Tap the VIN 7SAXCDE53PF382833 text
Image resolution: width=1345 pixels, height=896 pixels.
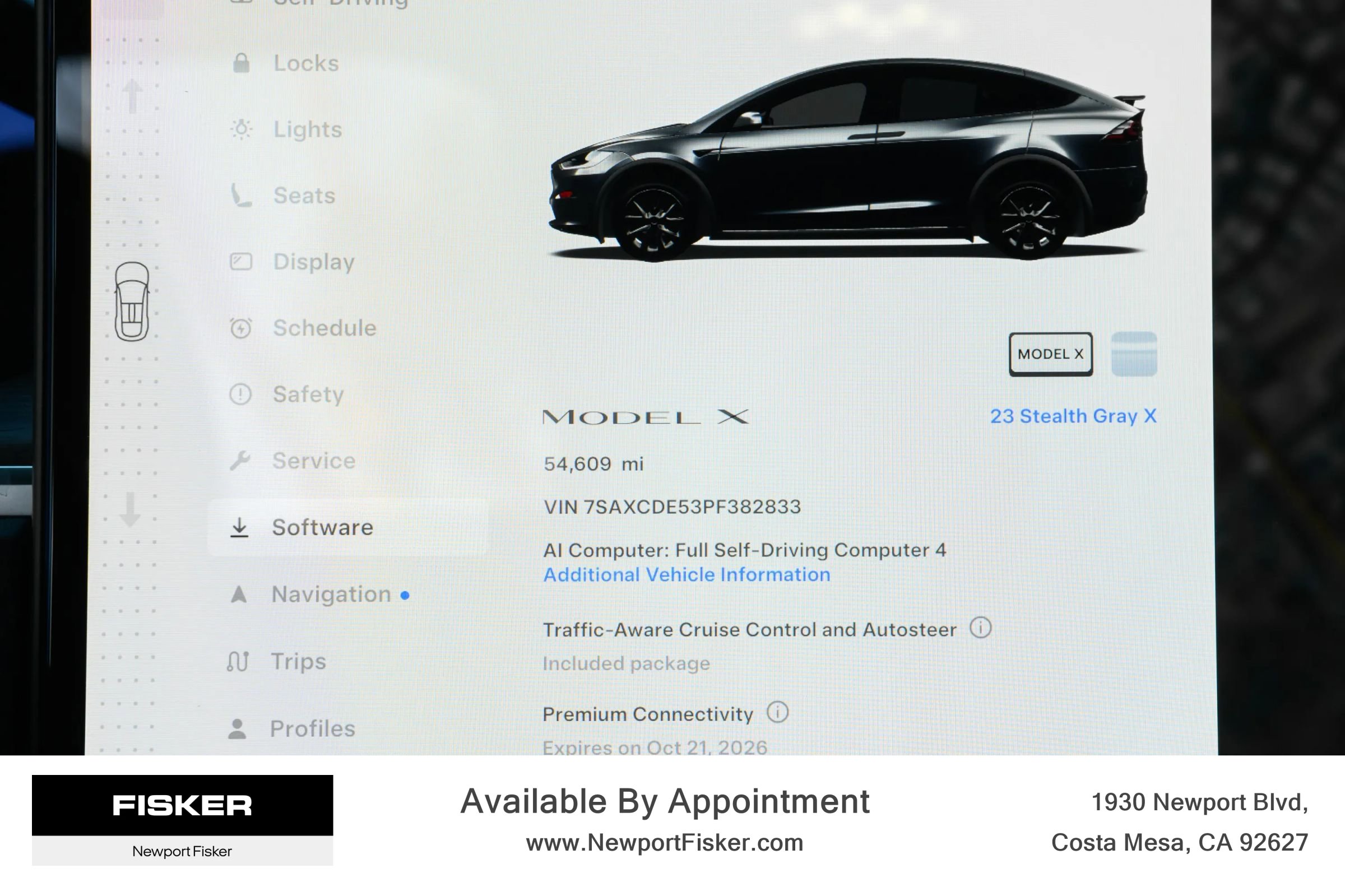point(672,507)
